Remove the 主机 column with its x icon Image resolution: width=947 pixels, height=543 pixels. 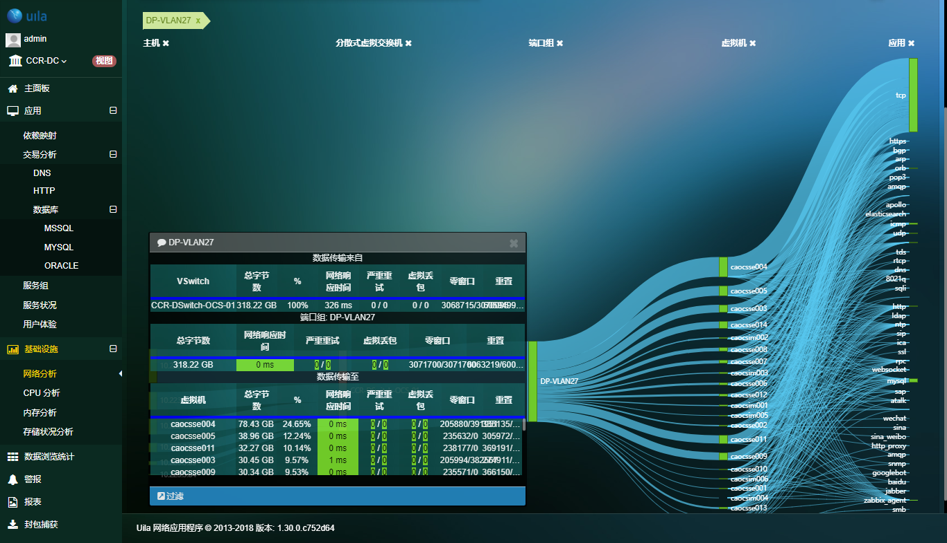click(x=166, y=44)
